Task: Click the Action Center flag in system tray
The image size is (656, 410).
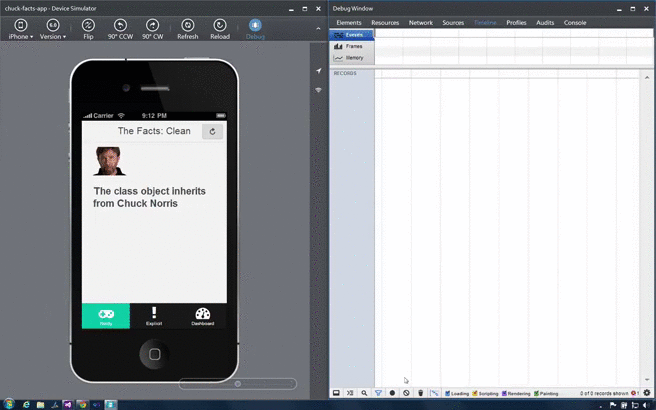Action: [x=613, y=405]
